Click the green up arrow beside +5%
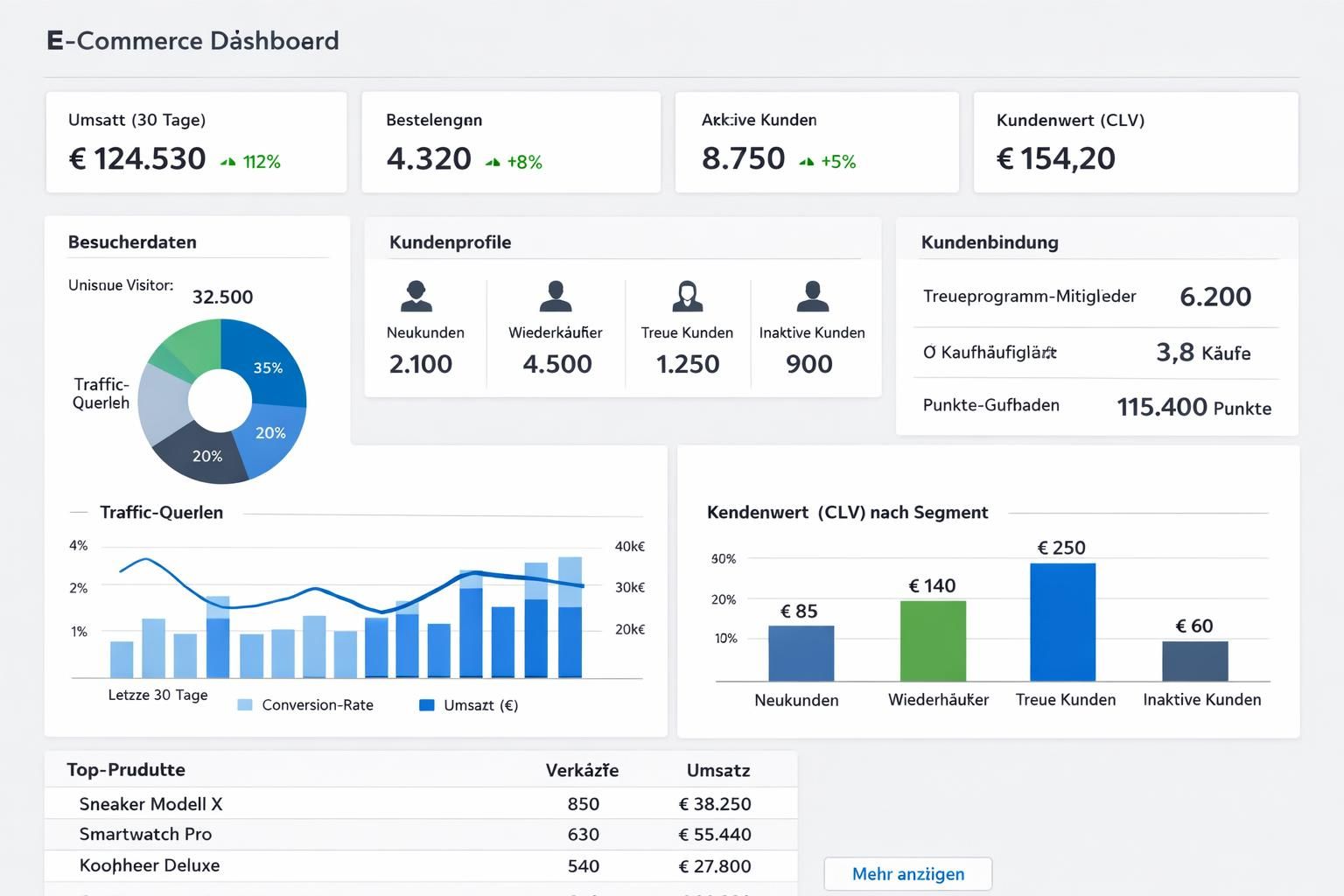This screenshot has width=1344, height=896. pos(807,162)
